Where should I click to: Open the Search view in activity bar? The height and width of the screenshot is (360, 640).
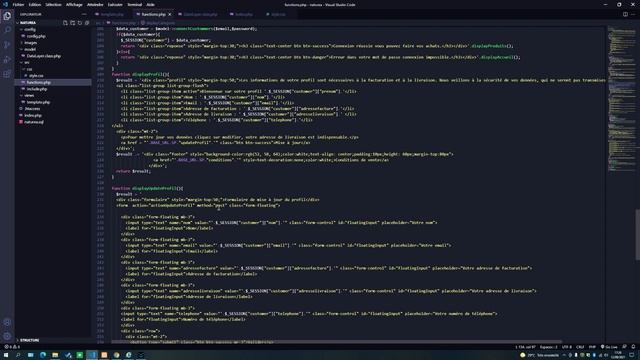point(7,30)
